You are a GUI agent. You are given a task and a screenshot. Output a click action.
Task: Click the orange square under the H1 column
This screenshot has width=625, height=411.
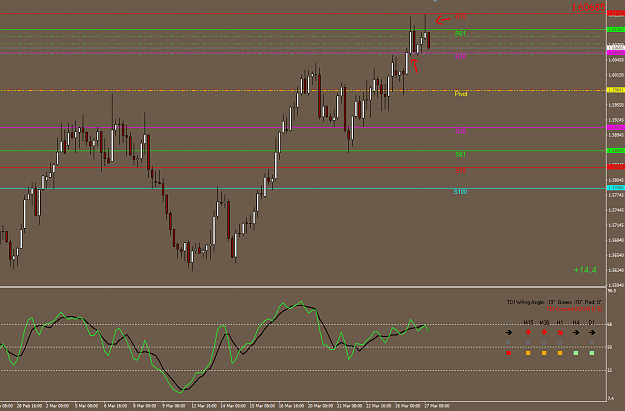coord(560,353)
